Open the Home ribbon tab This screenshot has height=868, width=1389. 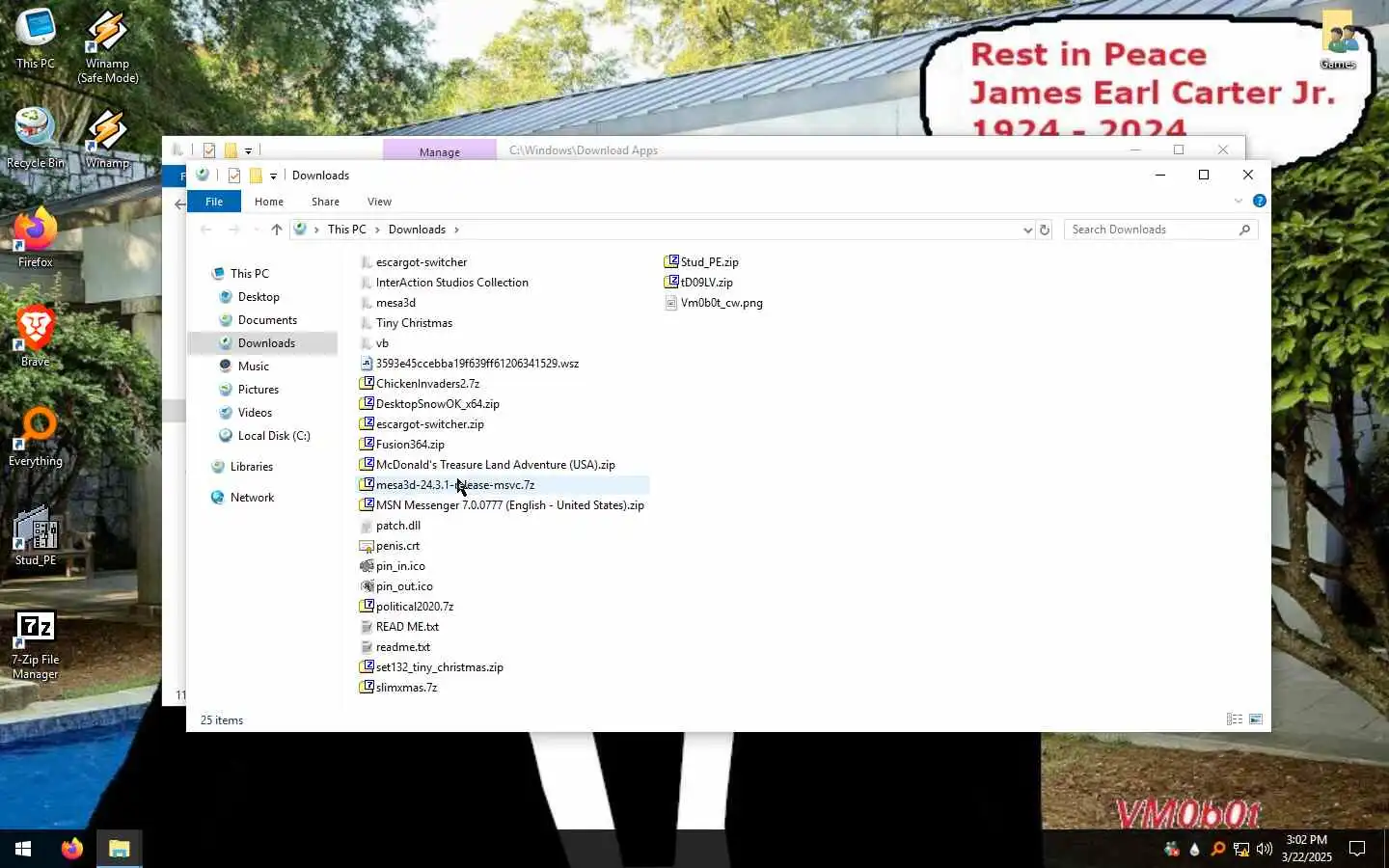click(269, 202)
